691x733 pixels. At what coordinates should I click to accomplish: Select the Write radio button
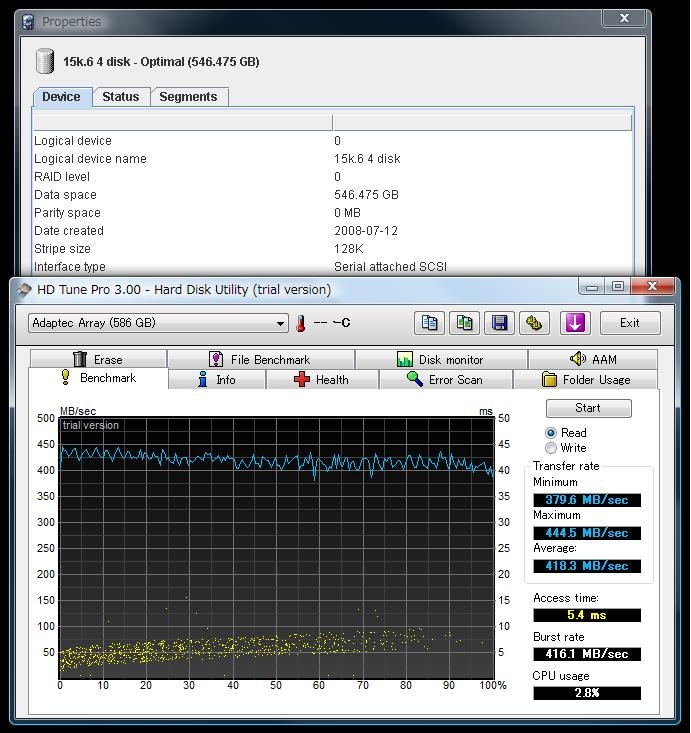[x=551, y=448]
